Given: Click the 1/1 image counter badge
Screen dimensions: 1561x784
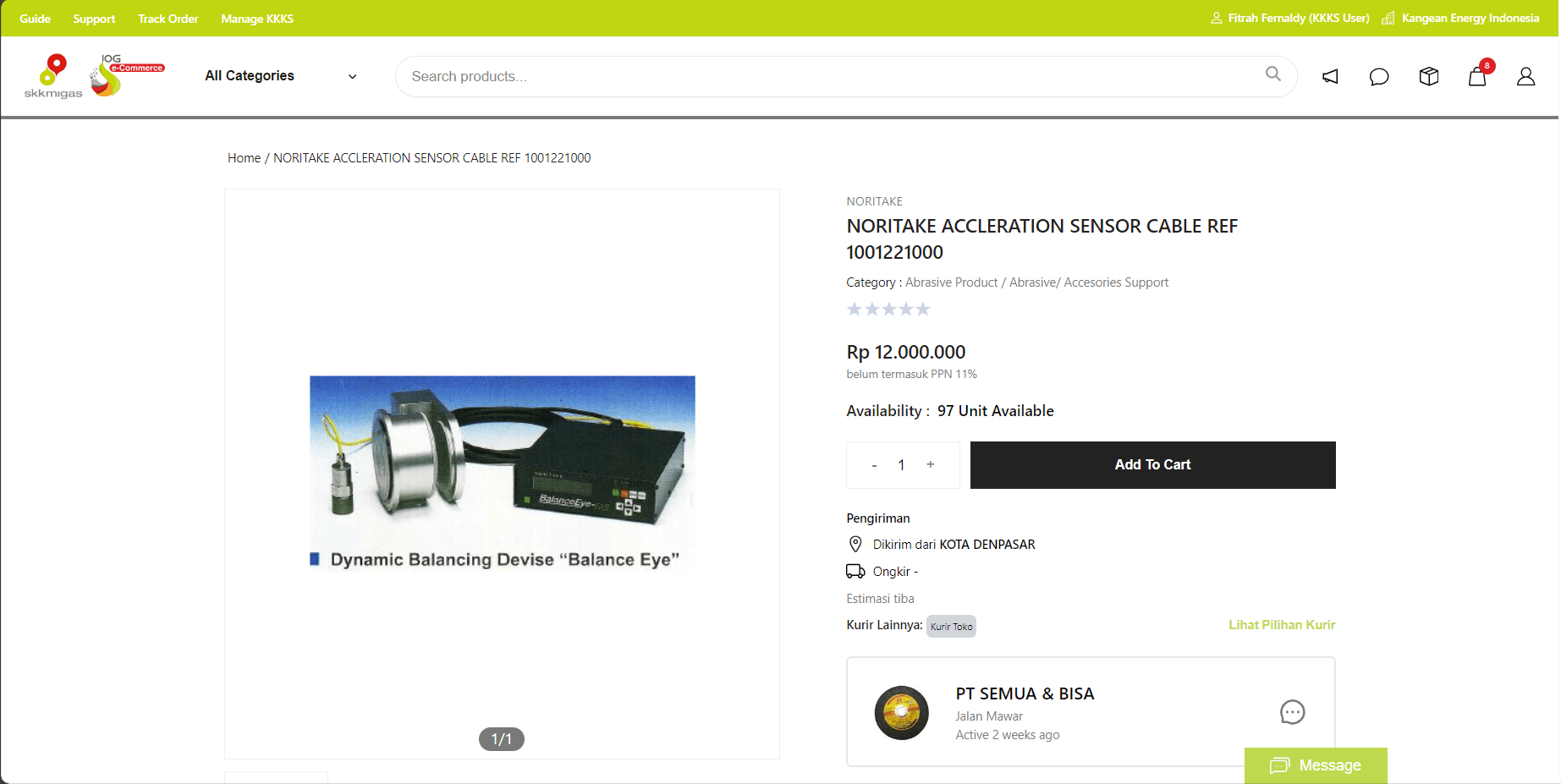Looking at the screenshot, I should [x=502, y=739].
